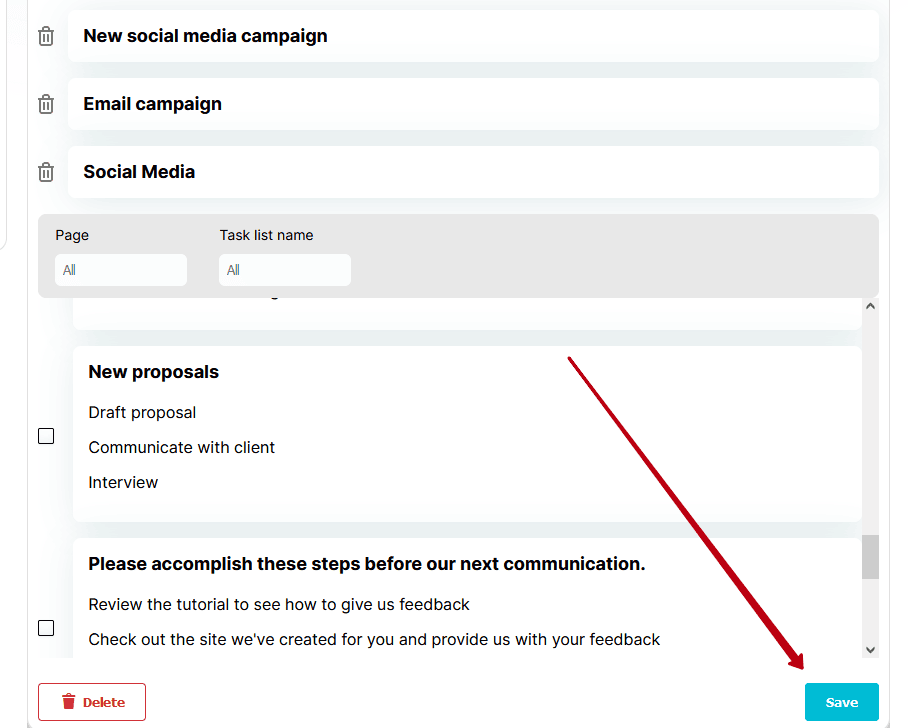Remove the Social Media entry via trash icon
Screen dimensions: 908x728
46,172
